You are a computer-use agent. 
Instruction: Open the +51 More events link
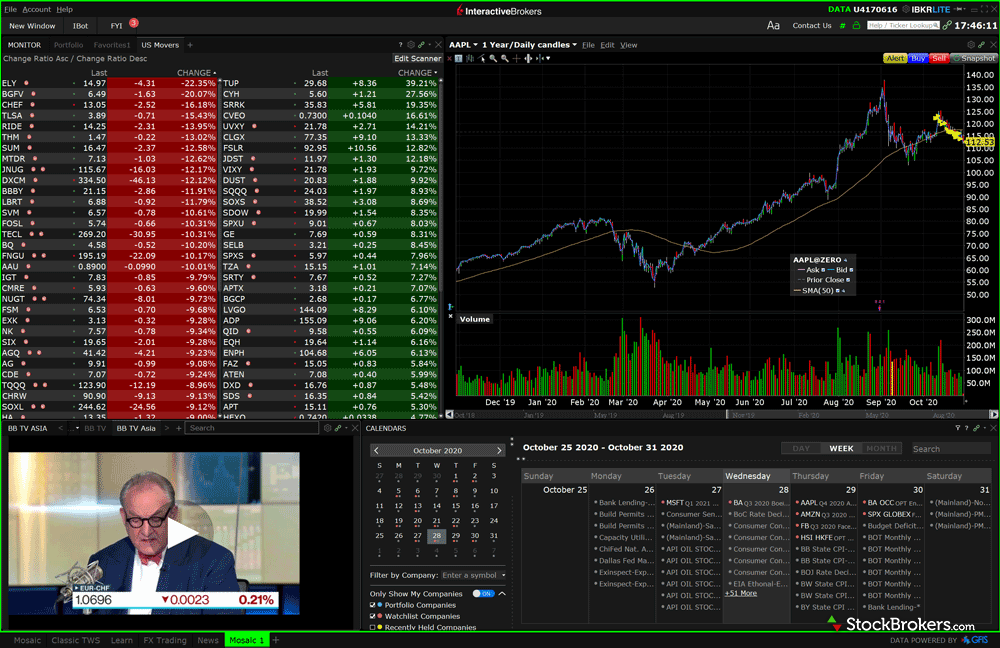740,593
